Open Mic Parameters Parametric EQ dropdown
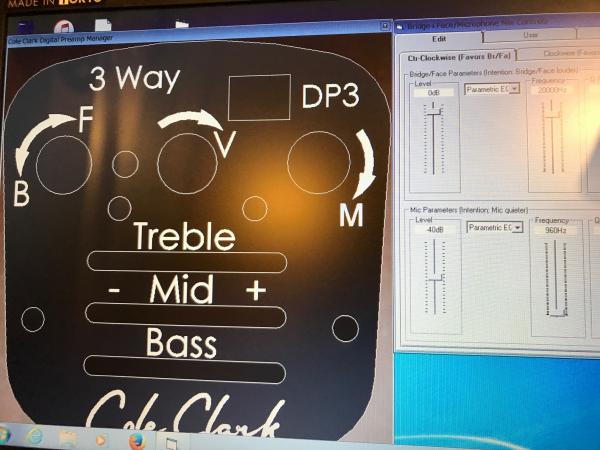 (517, 228)
